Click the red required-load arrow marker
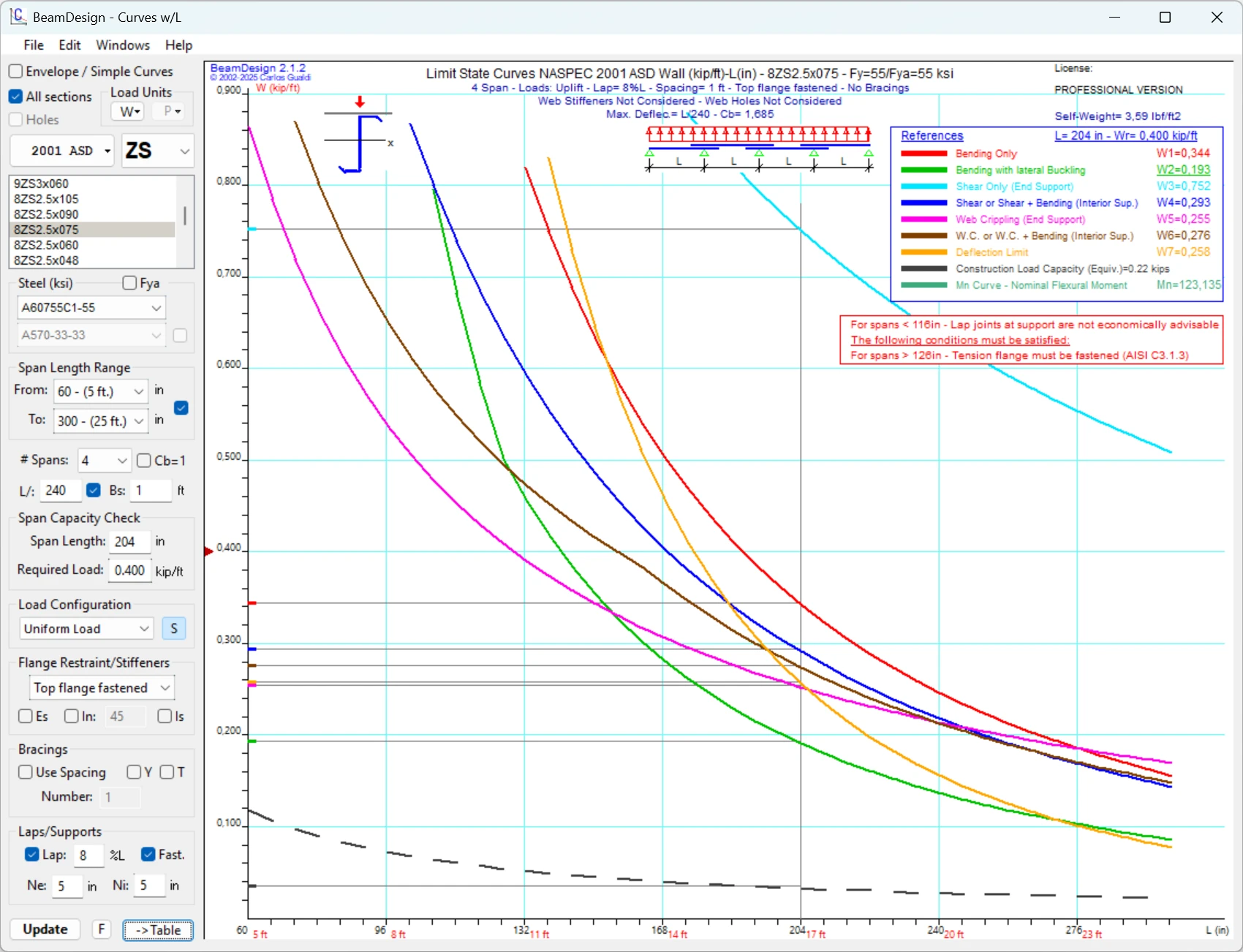 point(208,551)
